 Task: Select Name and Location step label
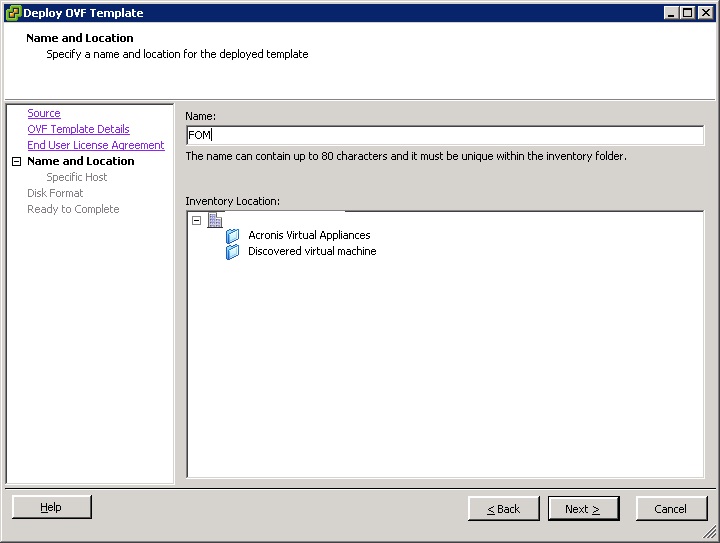81,161
